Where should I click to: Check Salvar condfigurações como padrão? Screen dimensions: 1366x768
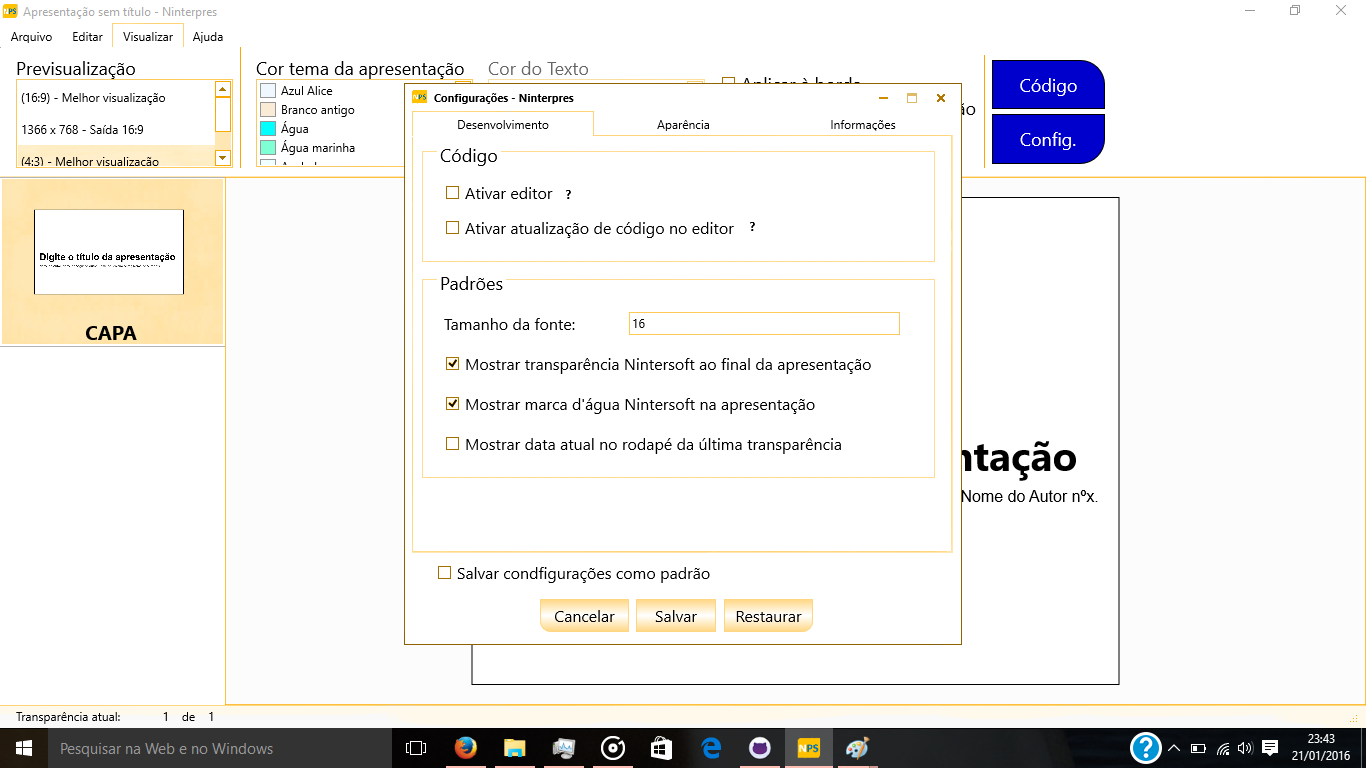point(445,573)
